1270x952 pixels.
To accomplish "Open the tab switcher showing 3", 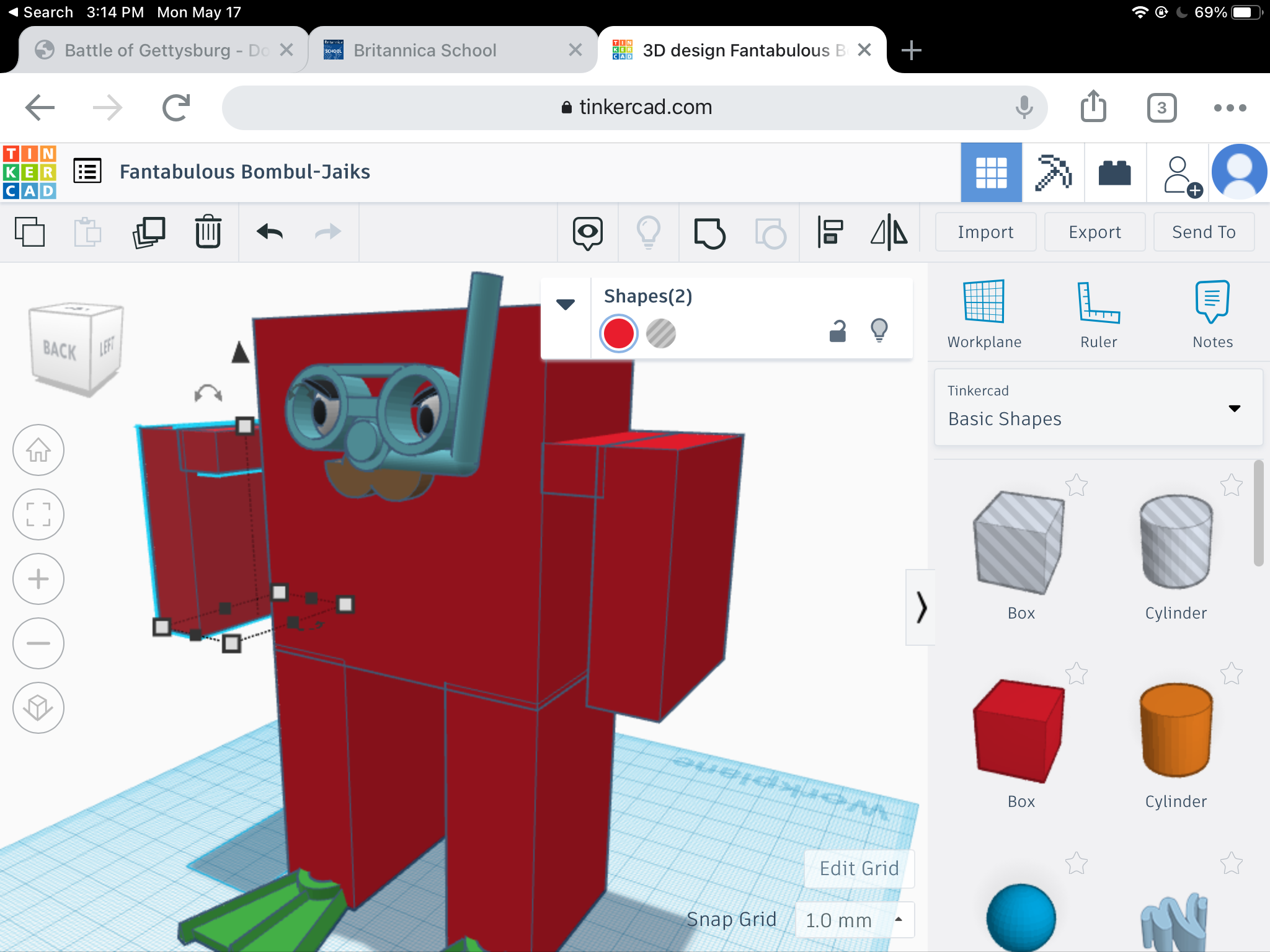I will click(x=1161, y=108).
